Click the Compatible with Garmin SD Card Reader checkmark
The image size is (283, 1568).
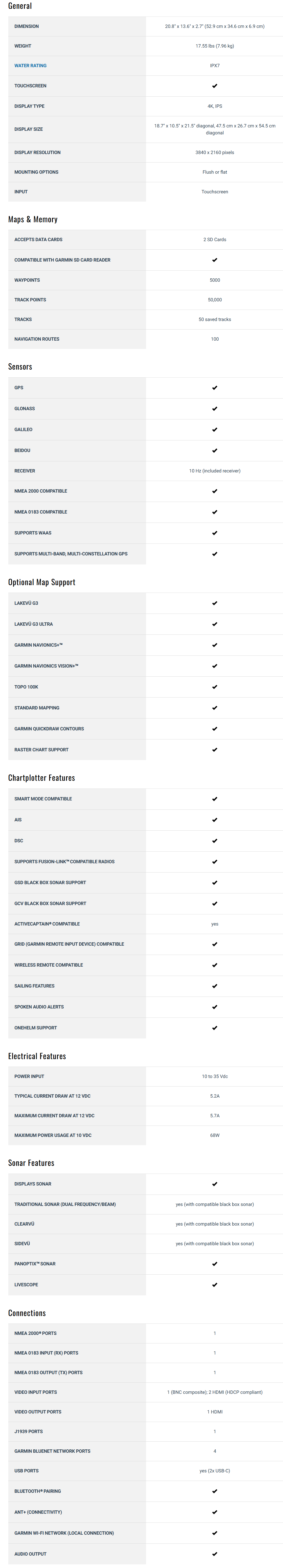tap(215, 260)
